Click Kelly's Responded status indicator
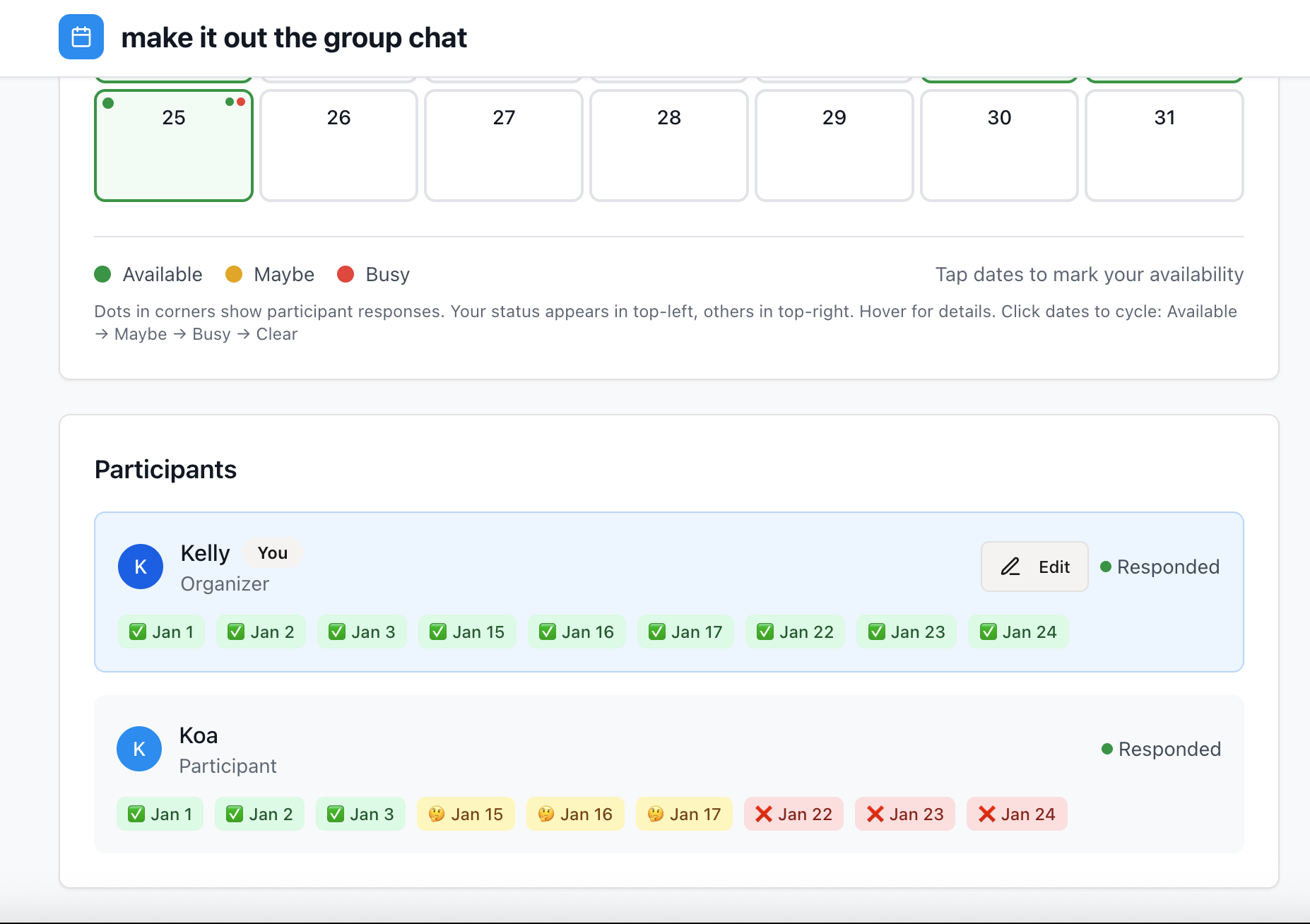 pos(1159,567)
